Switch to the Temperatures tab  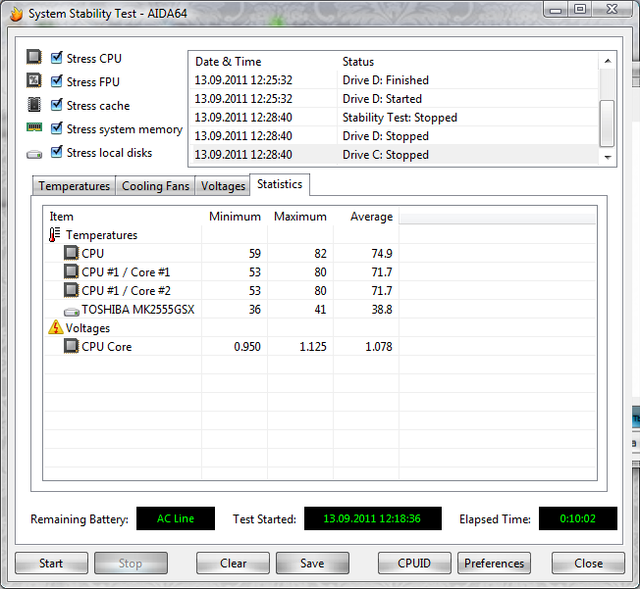(x=74, y=186)
